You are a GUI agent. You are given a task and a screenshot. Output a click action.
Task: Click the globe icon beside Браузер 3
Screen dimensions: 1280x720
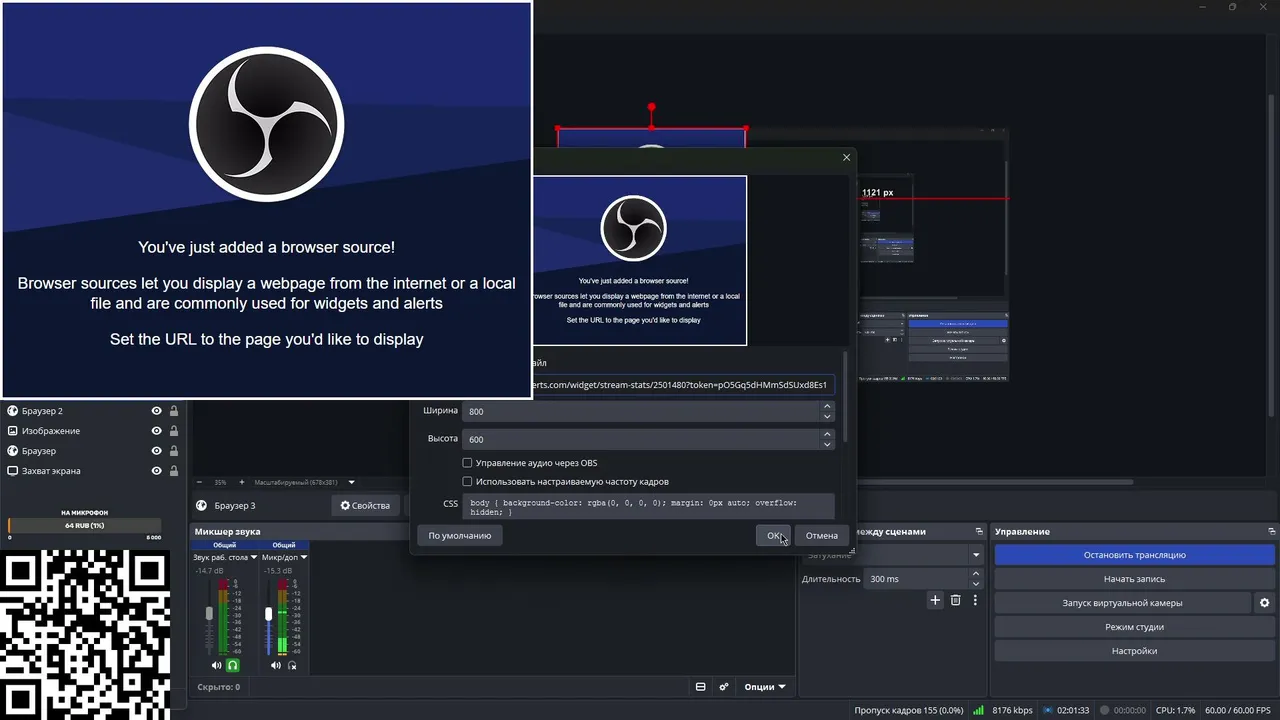[x=201, y=506]
